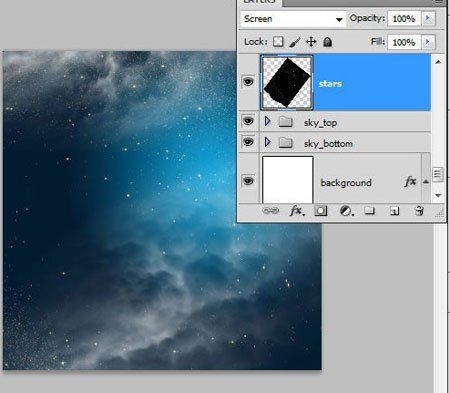
Task: Click the link layers icon
Action: coord(271,211)
